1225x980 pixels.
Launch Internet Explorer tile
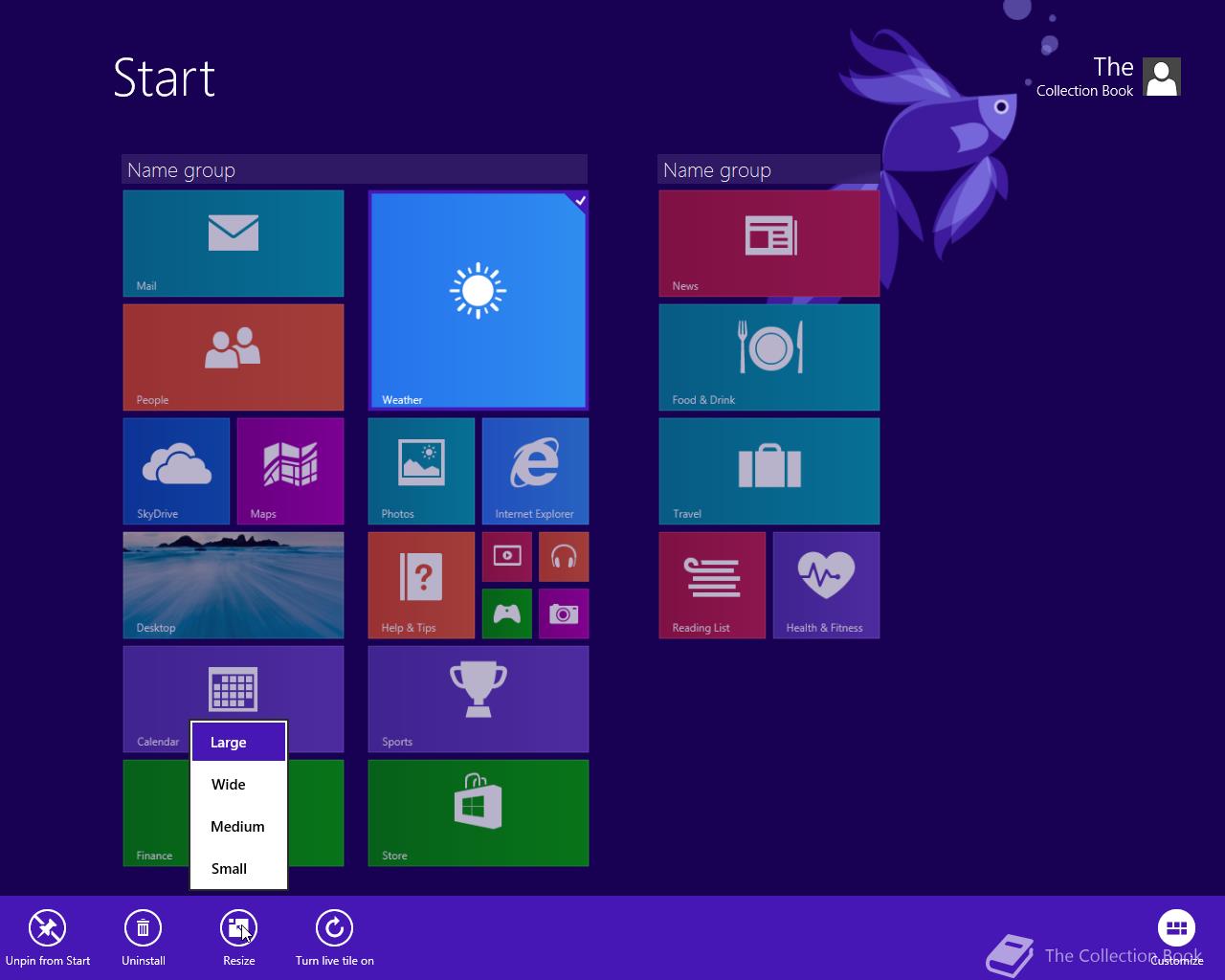(x=535, y=471)
